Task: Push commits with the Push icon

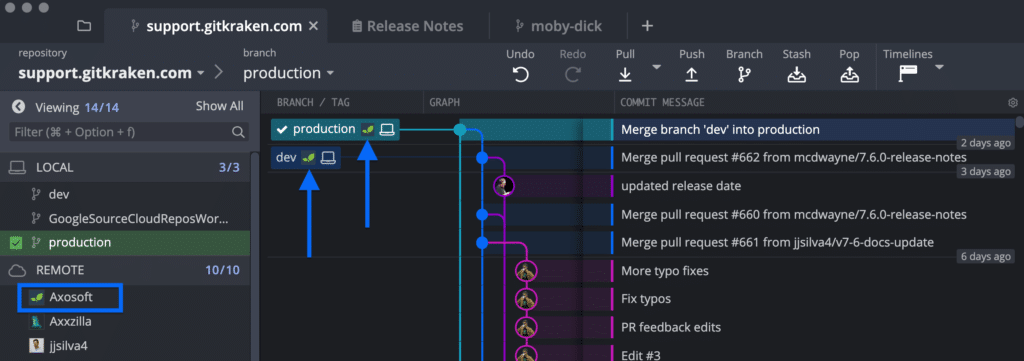Action: pos(692,75)
